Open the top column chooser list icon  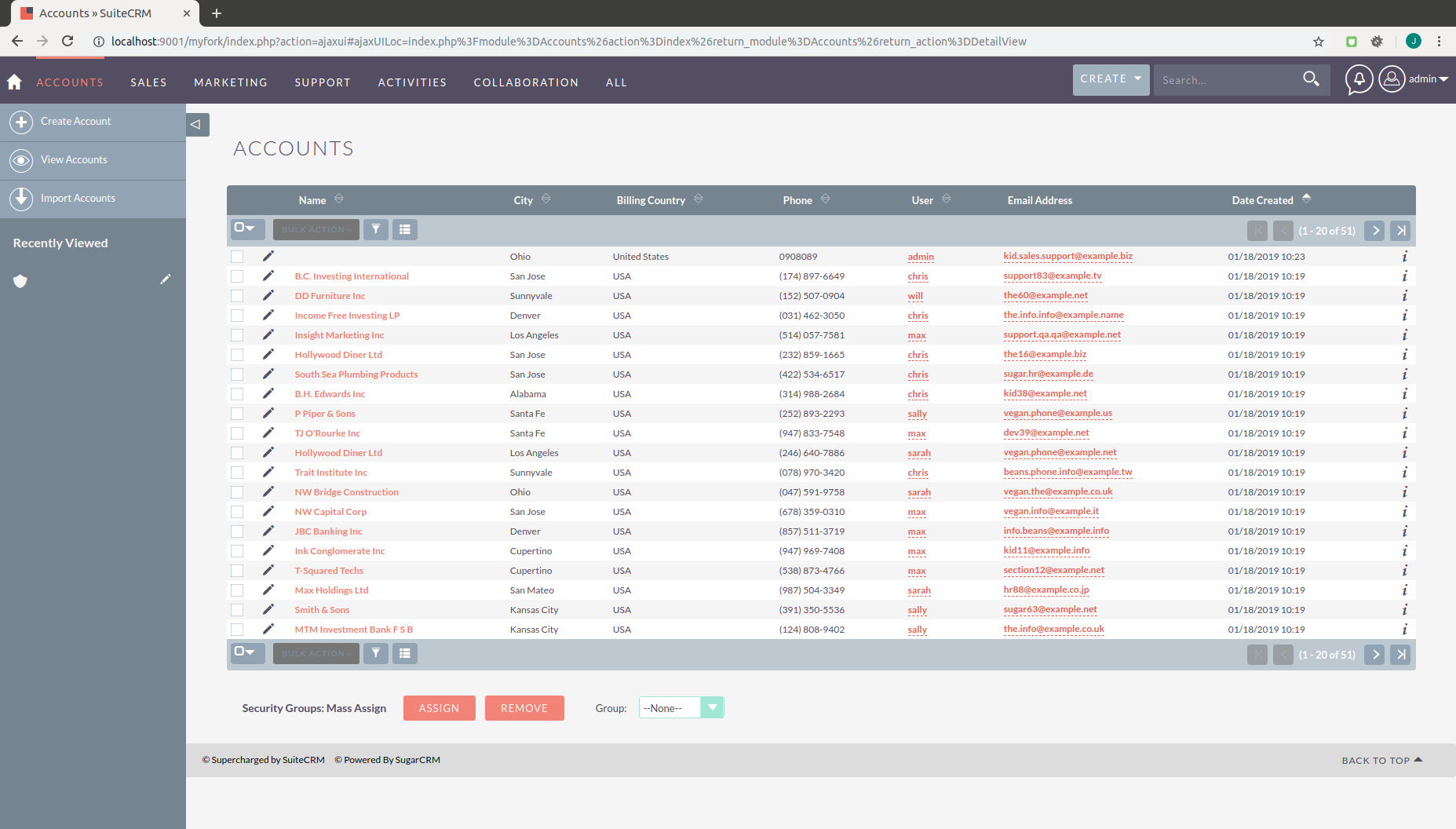pyautogui.click(x=405, y=229)
